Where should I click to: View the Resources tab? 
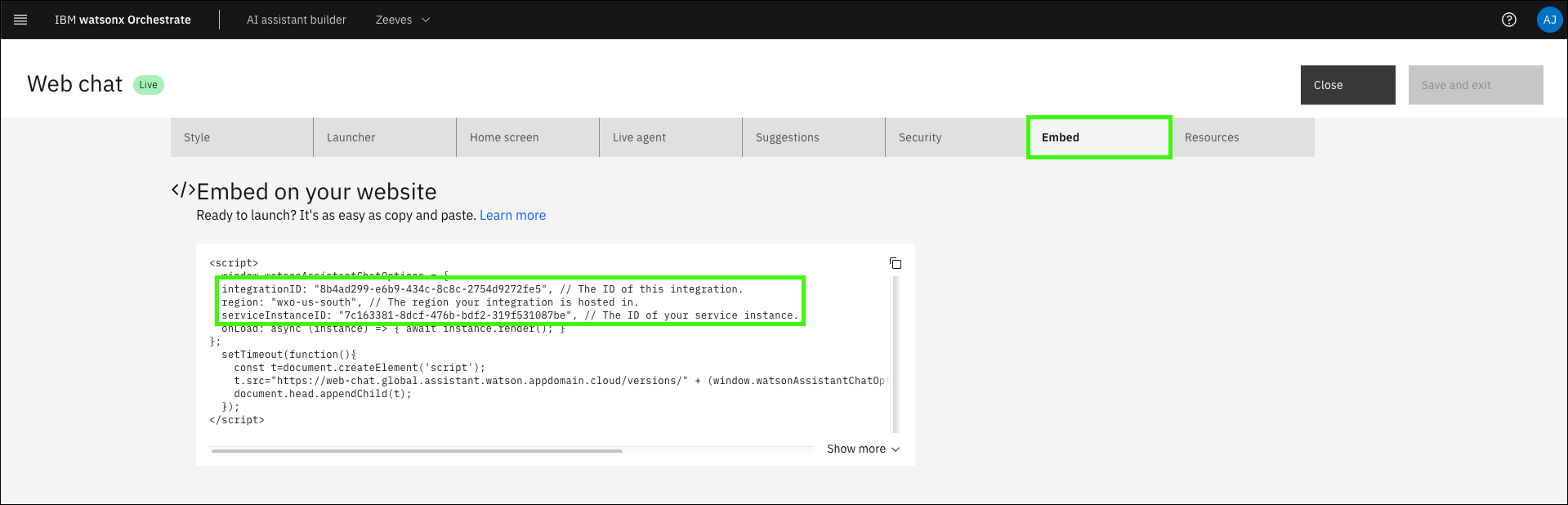pos(1242,137)
